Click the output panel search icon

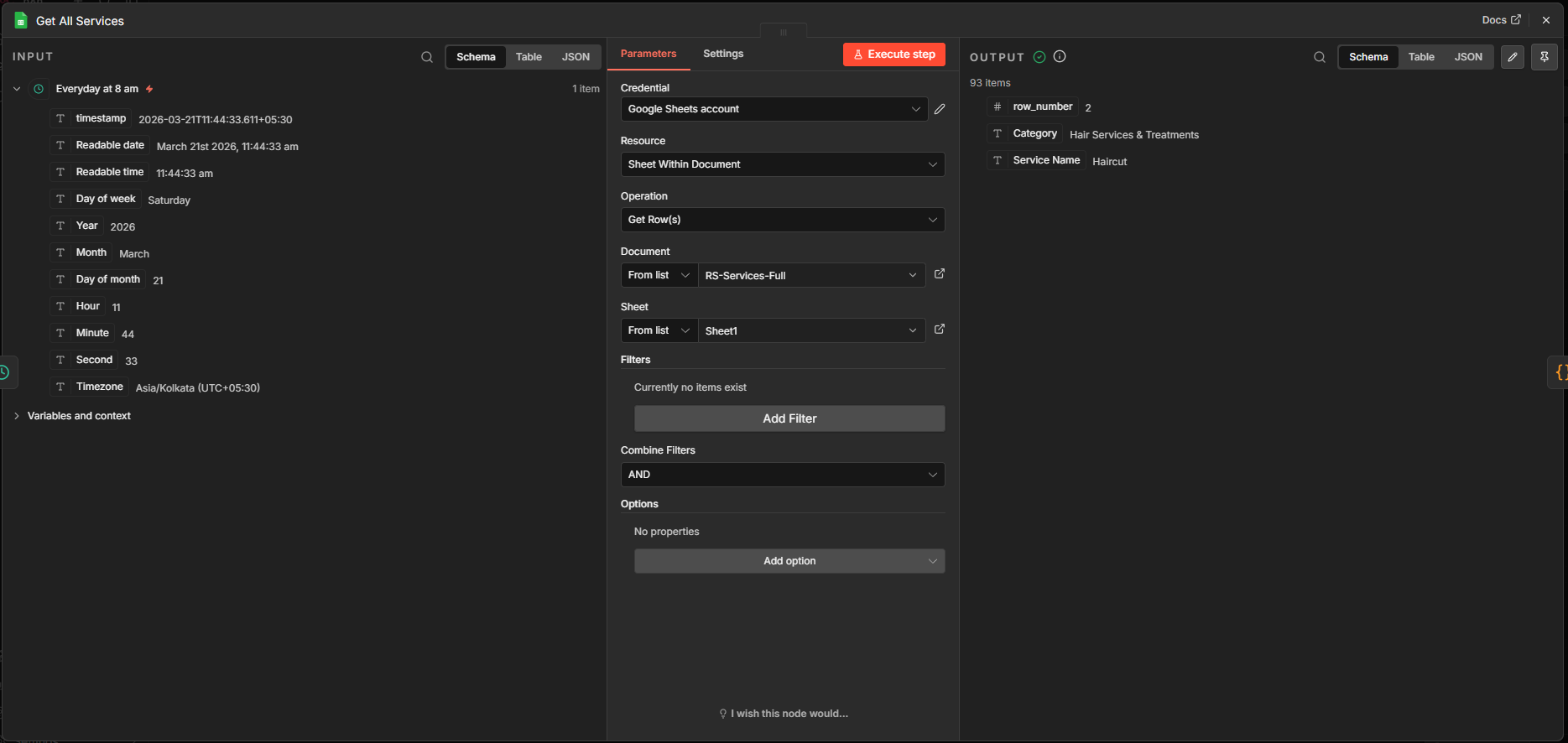coord(1320,57)
